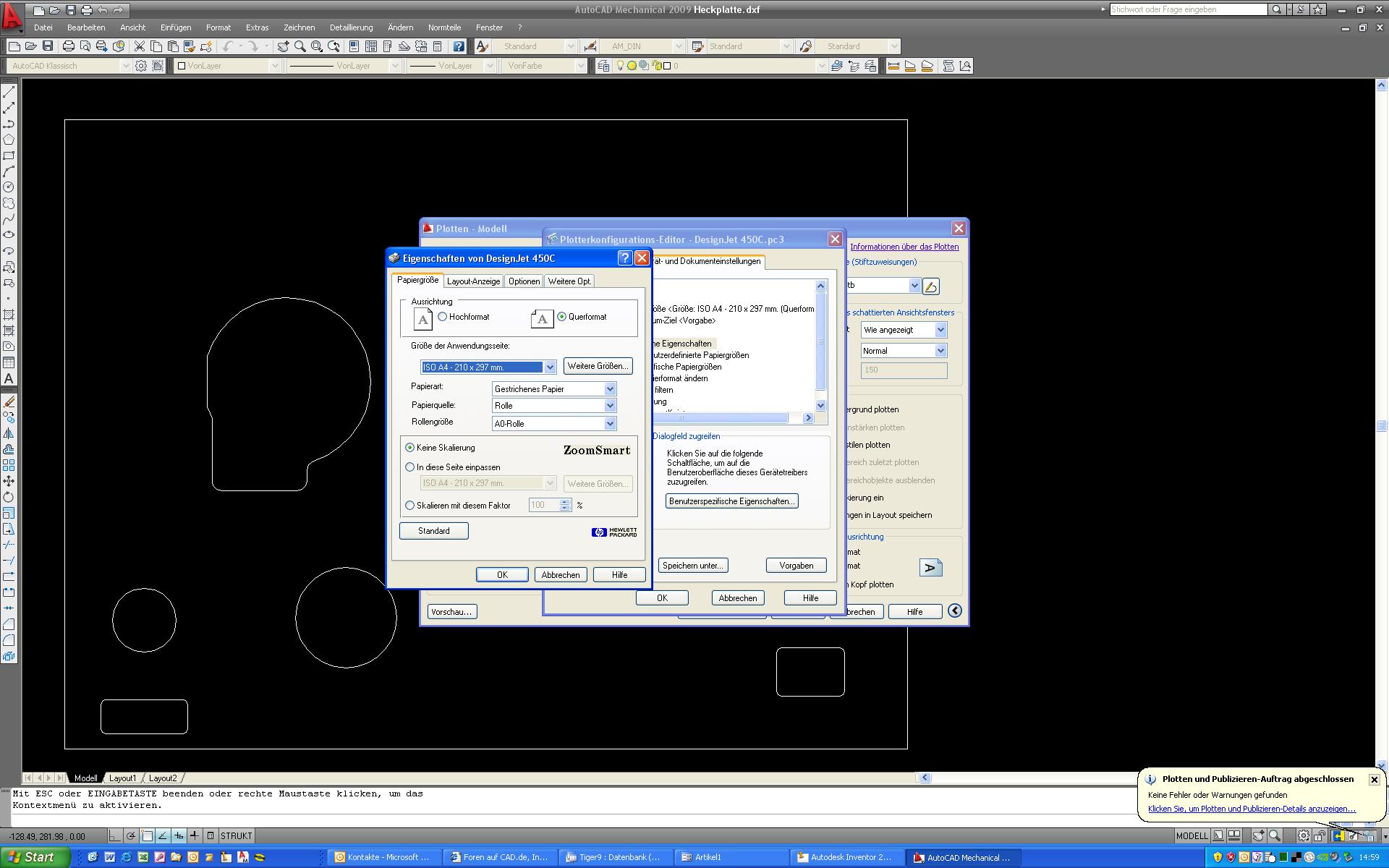1389x868 pixels.
Task: Open the VonFarbe plot style dropdown
Action: (543, 66)
